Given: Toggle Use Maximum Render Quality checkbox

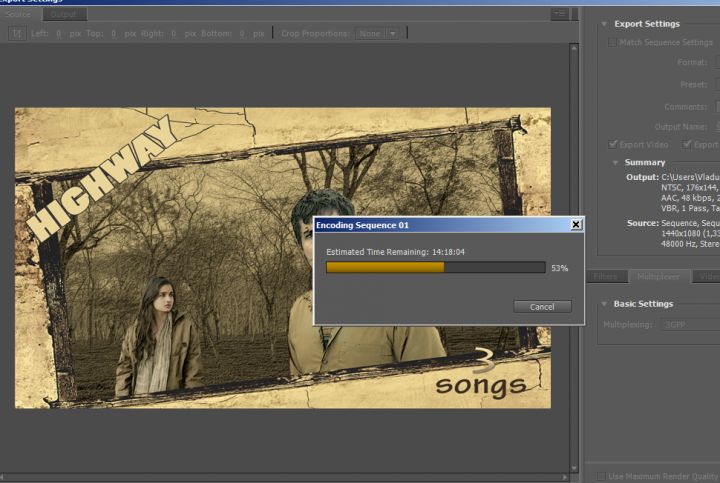Looking at the screenshot, I should (601, 476).
